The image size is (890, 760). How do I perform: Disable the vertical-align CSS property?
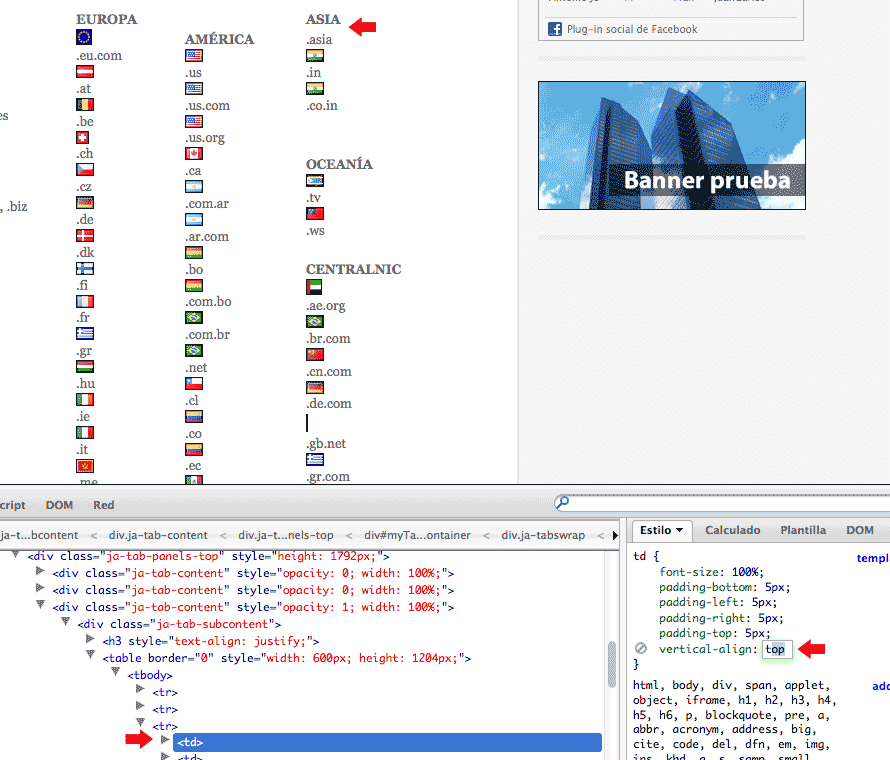[x=641, y=648]
